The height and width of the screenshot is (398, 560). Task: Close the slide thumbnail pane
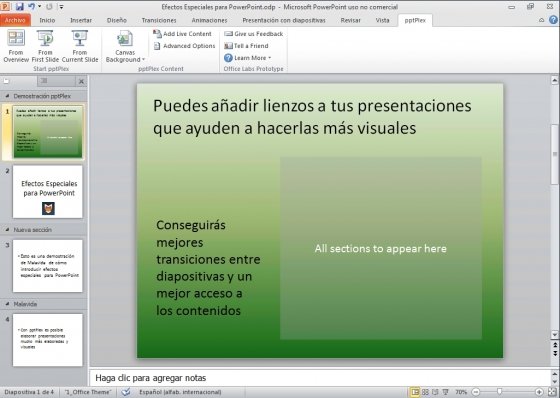[81, 81]
